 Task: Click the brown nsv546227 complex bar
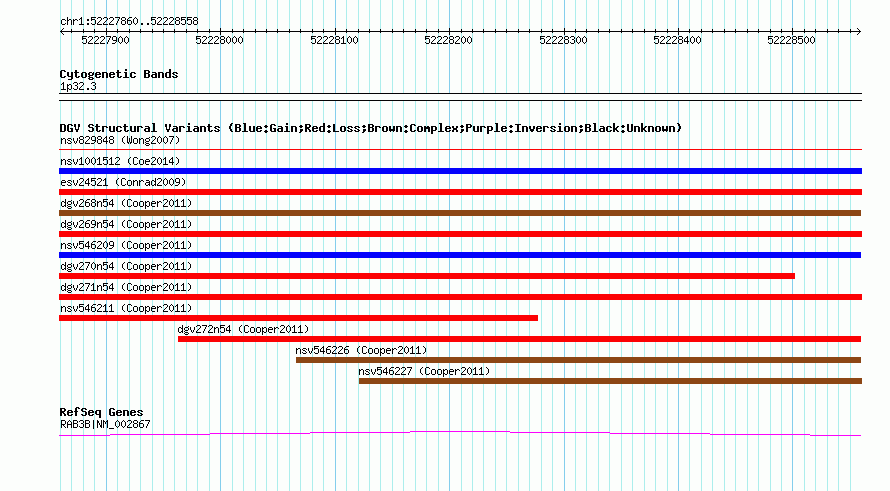[x=610, y=381]
